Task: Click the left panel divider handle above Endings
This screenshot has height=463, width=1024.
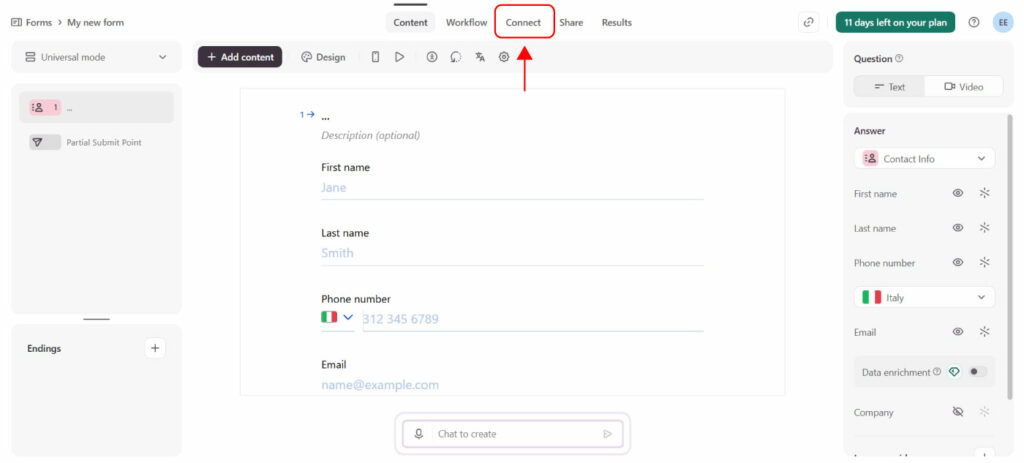Action: click(97, 319)
